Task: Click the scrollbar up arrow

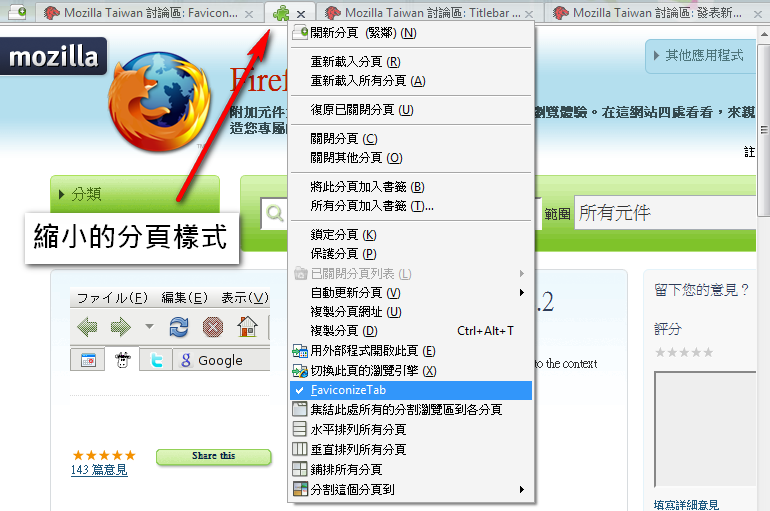Action: click(764, 34)
